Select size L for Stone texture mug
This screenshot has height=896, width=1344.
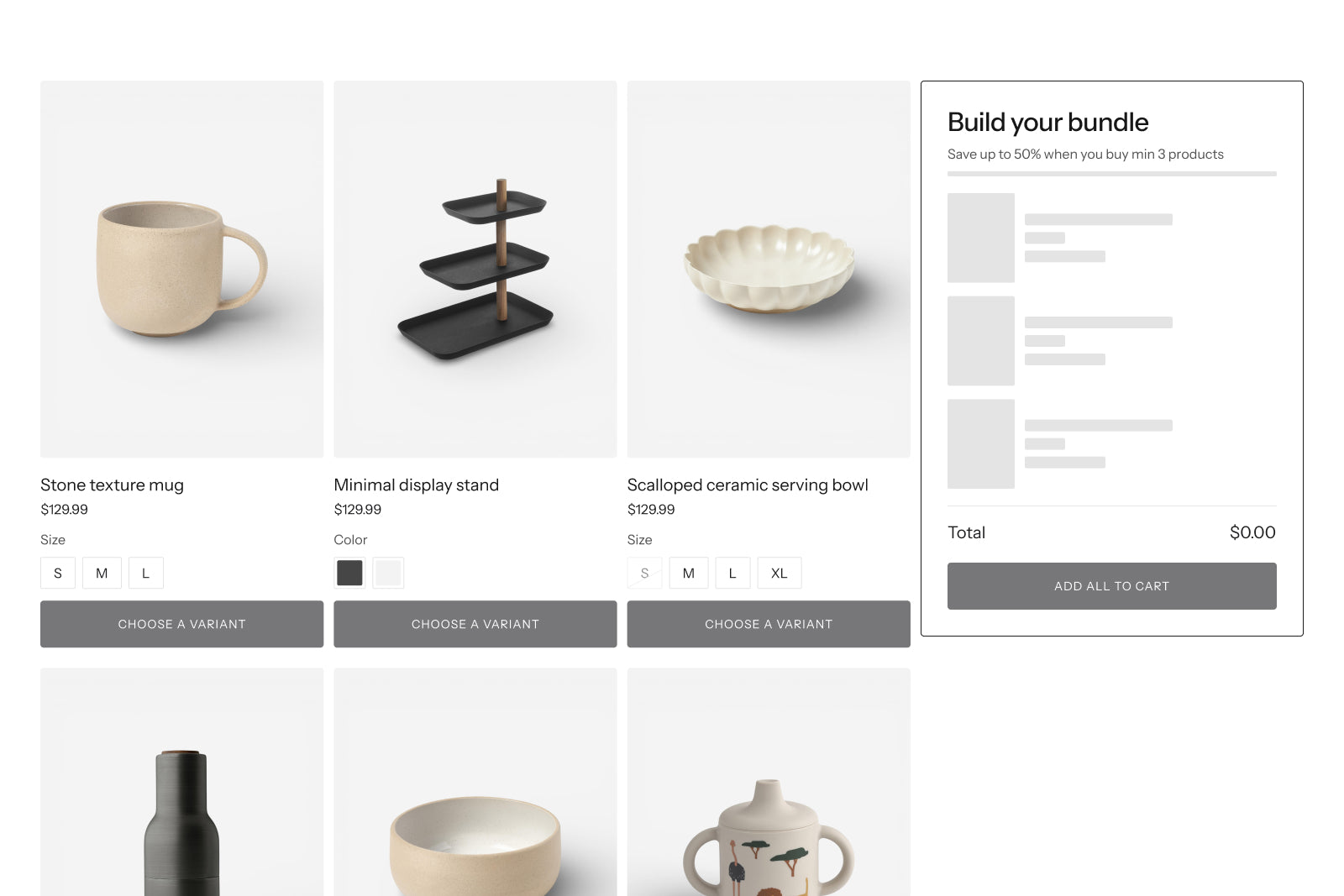pyautogui.click(x=145, y=573)
